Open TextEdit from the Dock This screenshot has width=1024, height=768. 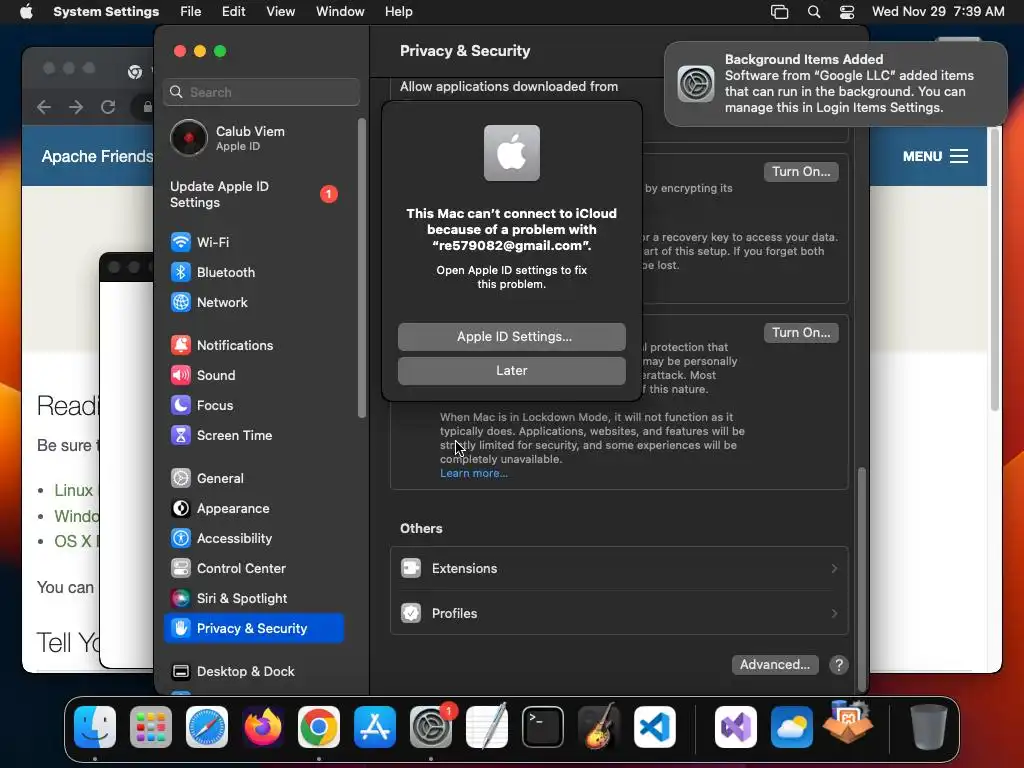(487, 726)
